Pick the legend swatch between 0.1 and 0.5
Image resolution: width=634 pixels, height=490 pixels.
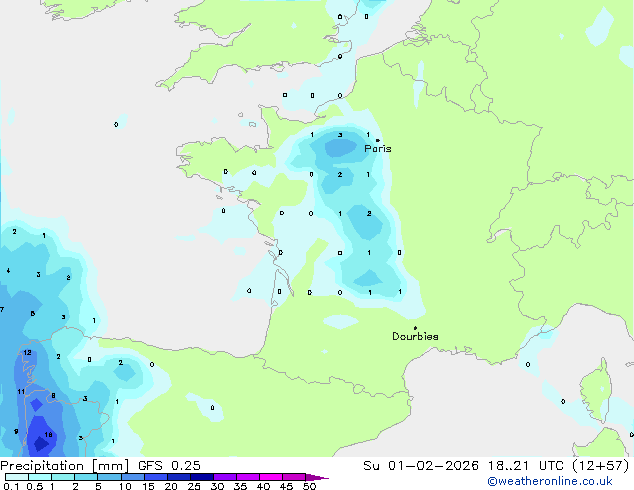[x=17, y=477]
